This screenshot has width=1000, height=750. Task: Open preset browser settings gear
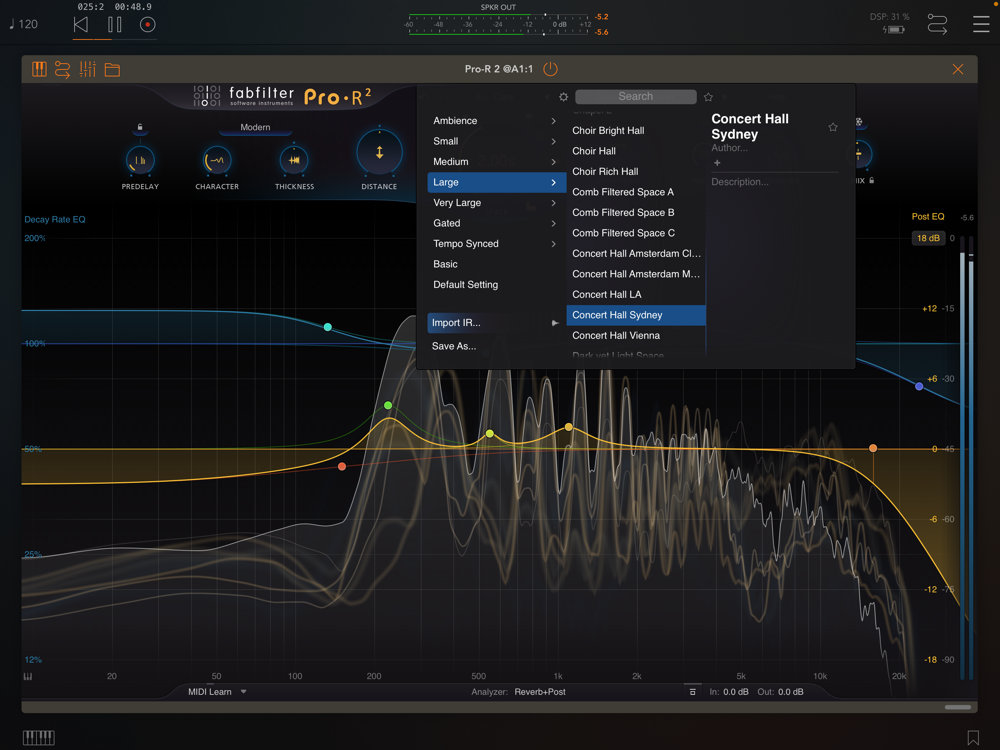[x=563, y=97]
